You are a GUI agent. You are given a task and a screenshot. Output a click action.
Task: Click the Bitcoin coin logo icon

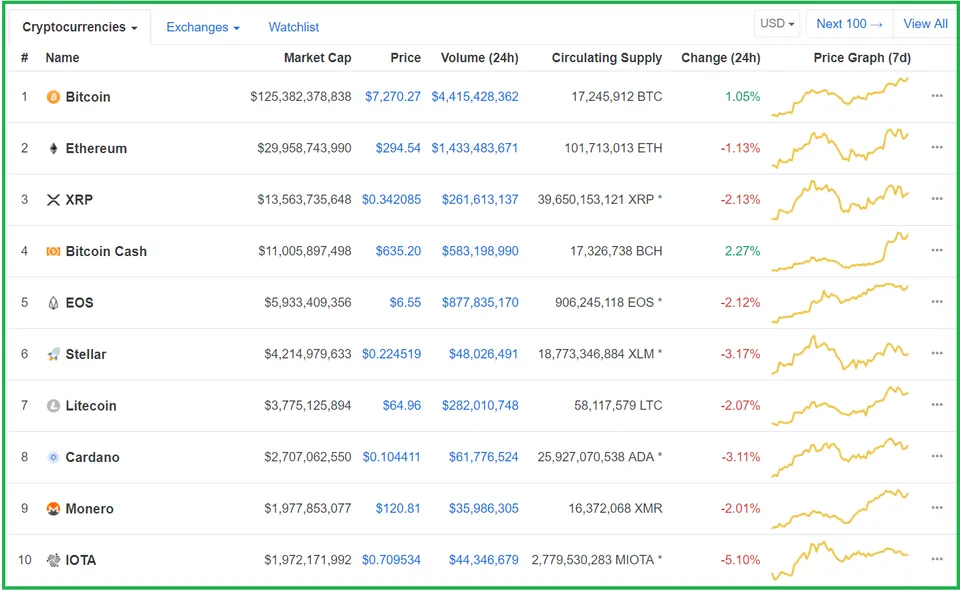53,97
